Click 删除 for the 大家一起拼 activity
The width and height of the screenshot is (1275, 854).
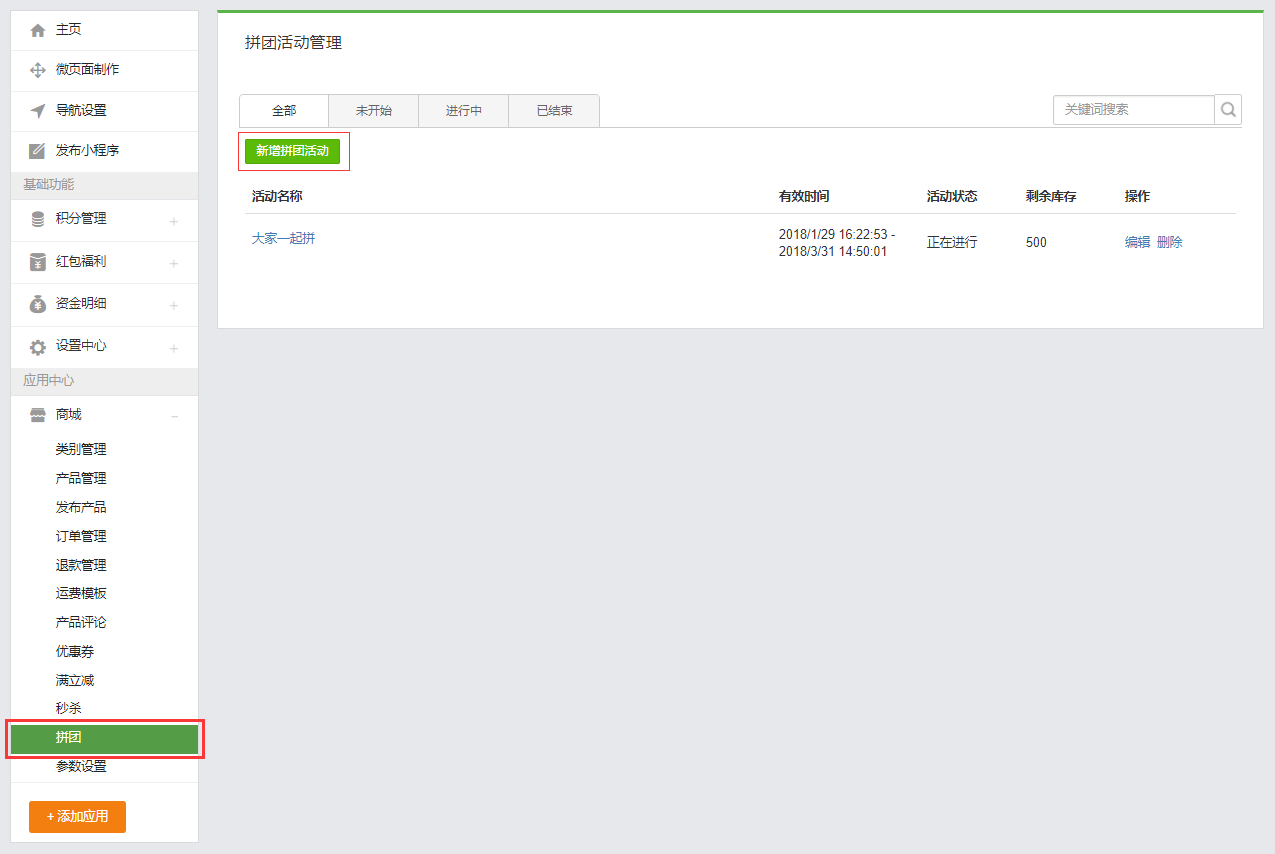(1169, 242)
